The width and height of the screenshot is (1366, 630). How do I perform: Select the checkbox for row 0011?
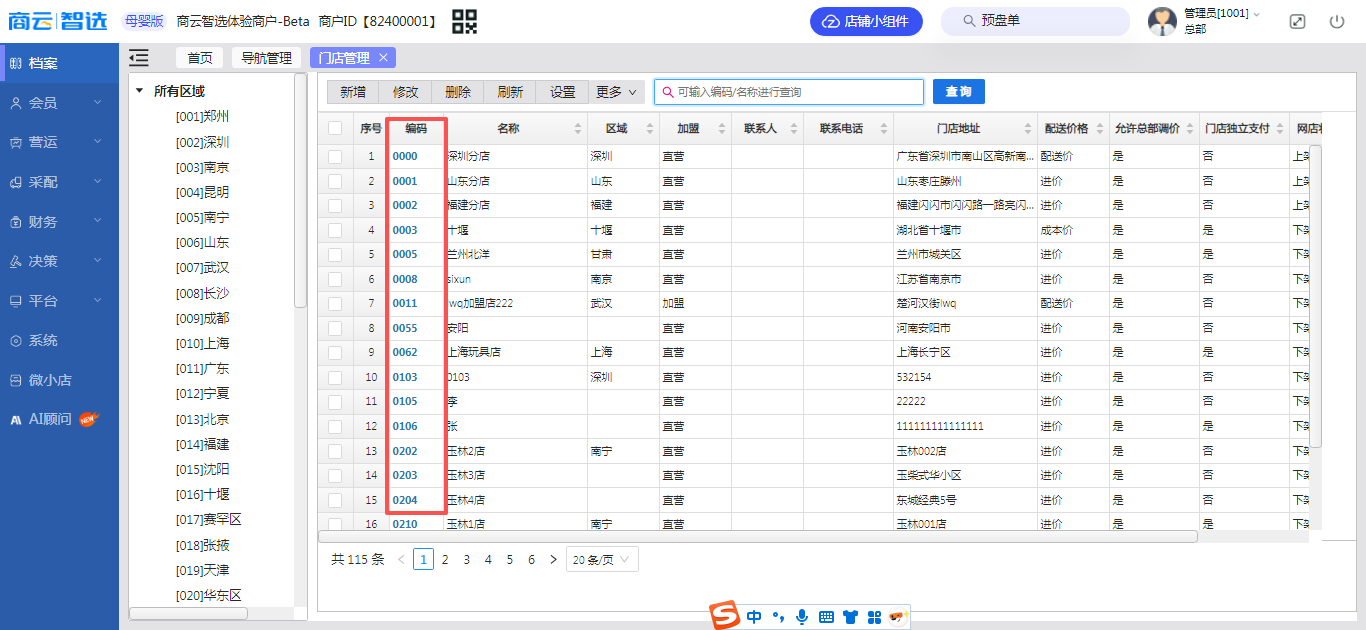[x=335, y=303]
